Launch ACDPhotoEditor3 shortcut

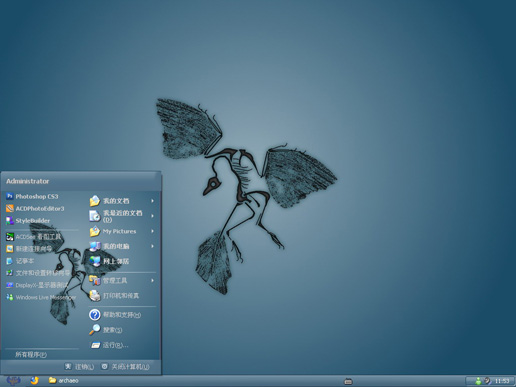pos(35,209)
